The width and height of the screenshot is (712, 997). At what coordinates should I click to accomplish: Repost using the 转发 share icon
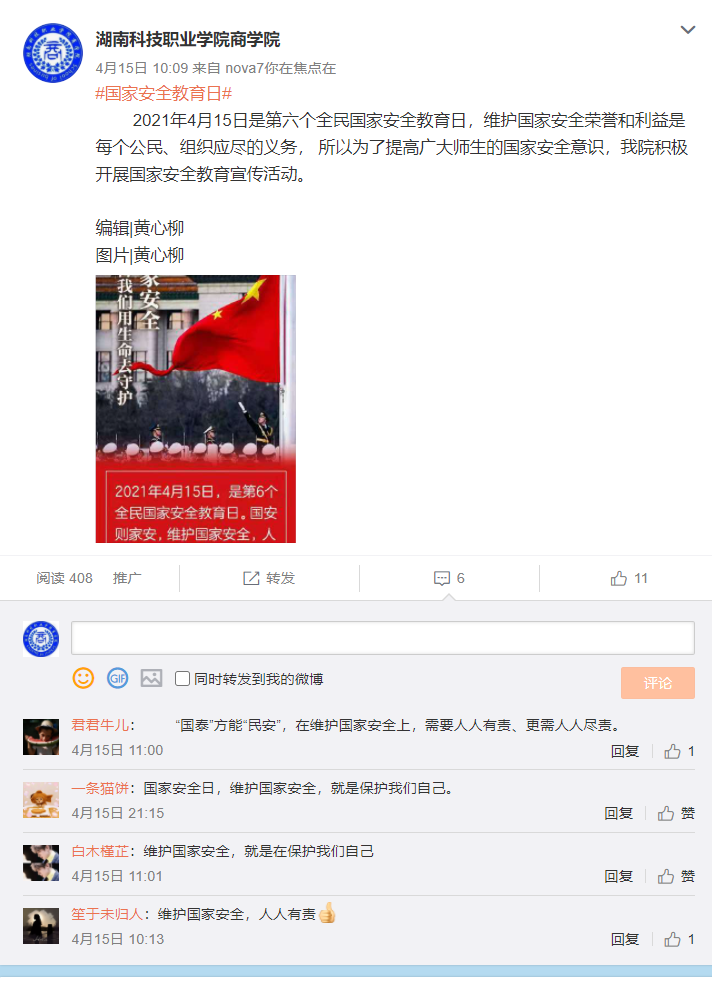[269, 578]
